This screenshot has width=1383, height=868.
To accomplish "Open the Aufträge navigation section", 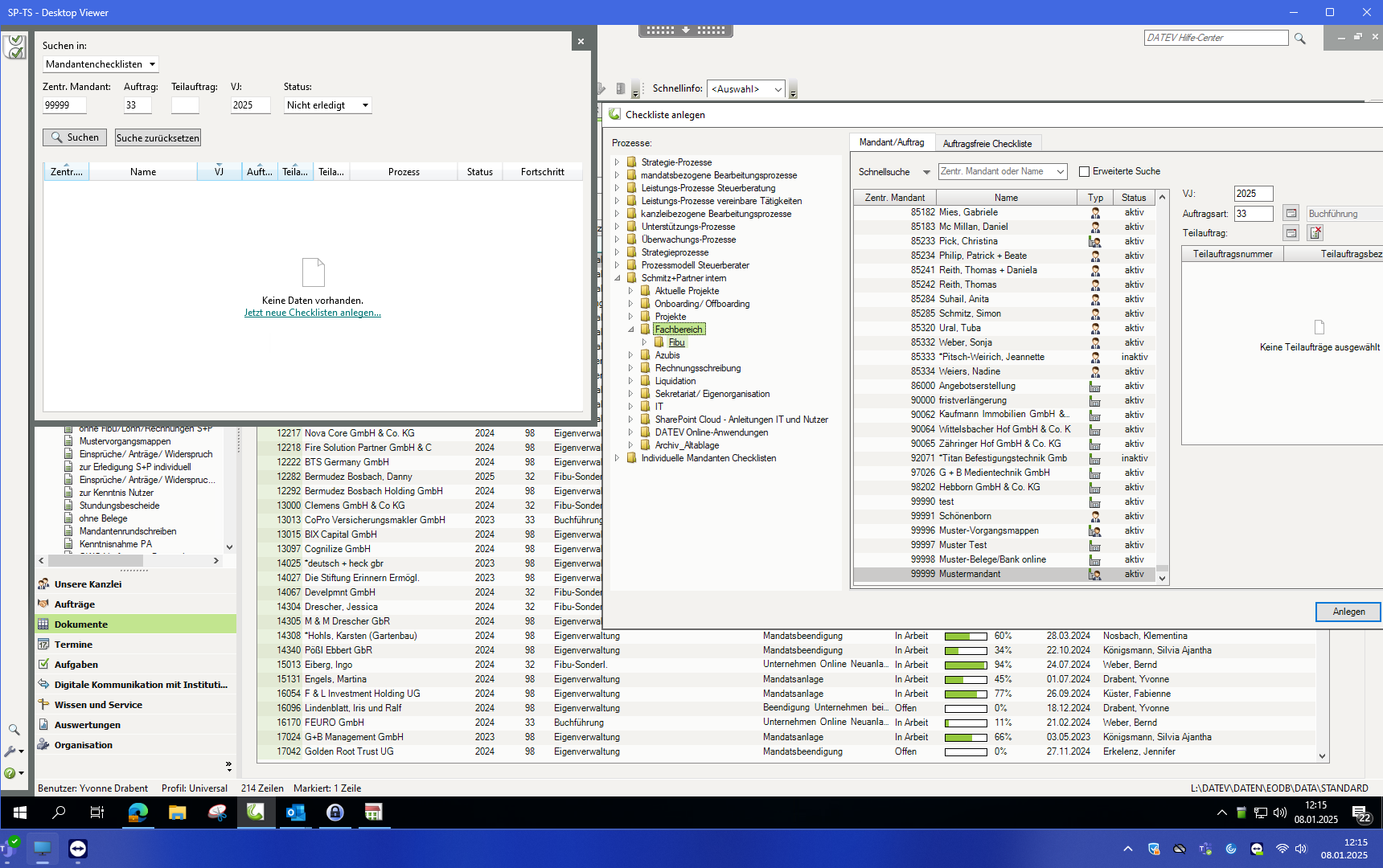I will pos(75,604).
